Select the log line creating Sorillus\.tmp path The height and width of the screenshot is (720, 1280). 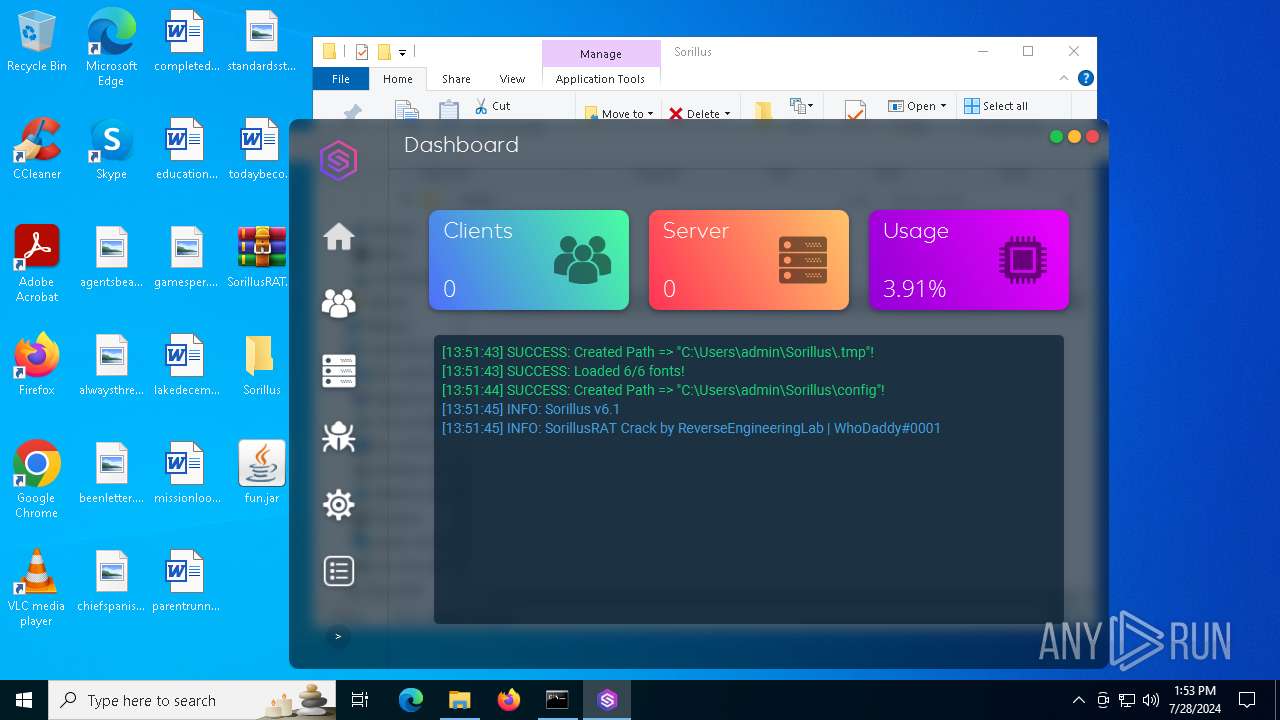(x=658, y=352)
